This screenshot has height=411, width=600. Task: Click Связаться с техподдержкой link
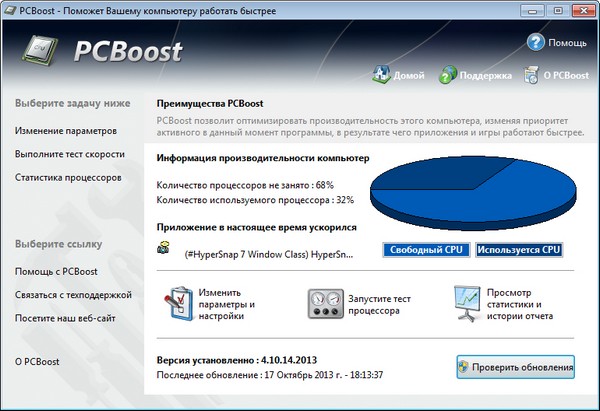[x=73, y=295]
